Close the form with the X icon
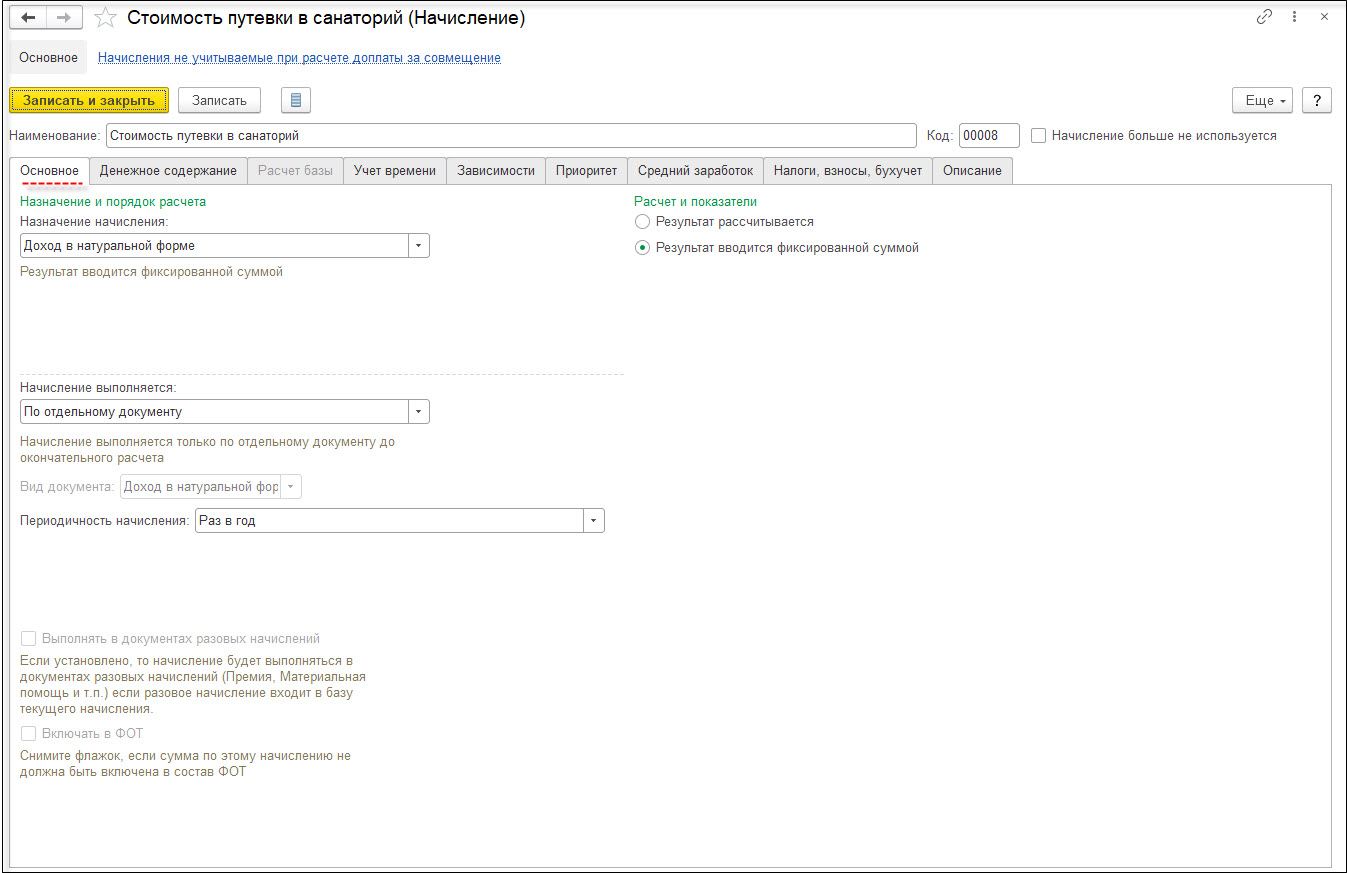This screenshot has width=1347, height=873. coord(1324,17)
